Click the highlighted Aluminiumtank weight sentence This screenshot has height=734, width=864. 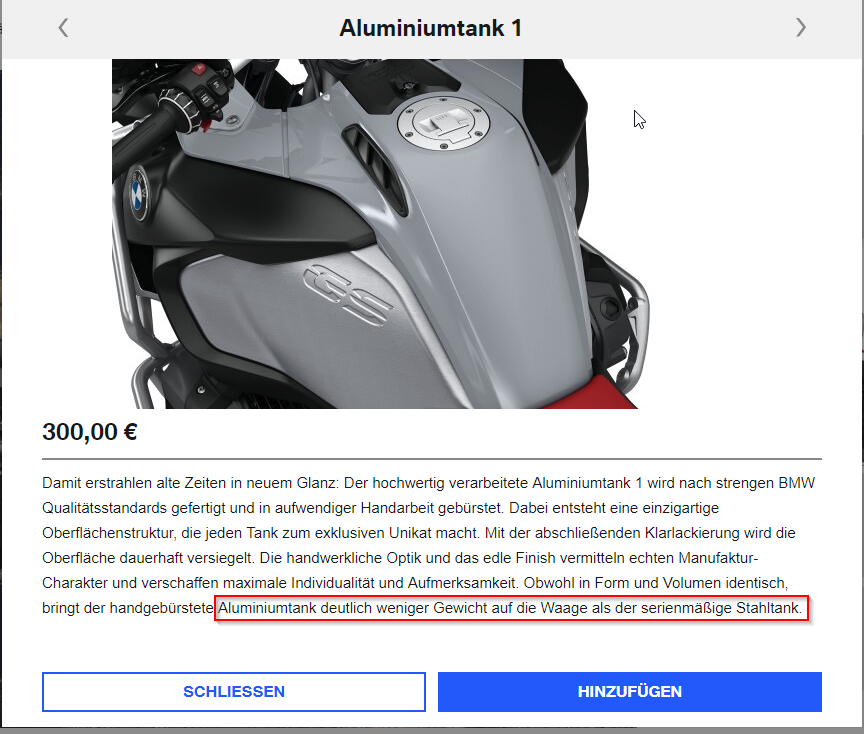click(511, 608)
